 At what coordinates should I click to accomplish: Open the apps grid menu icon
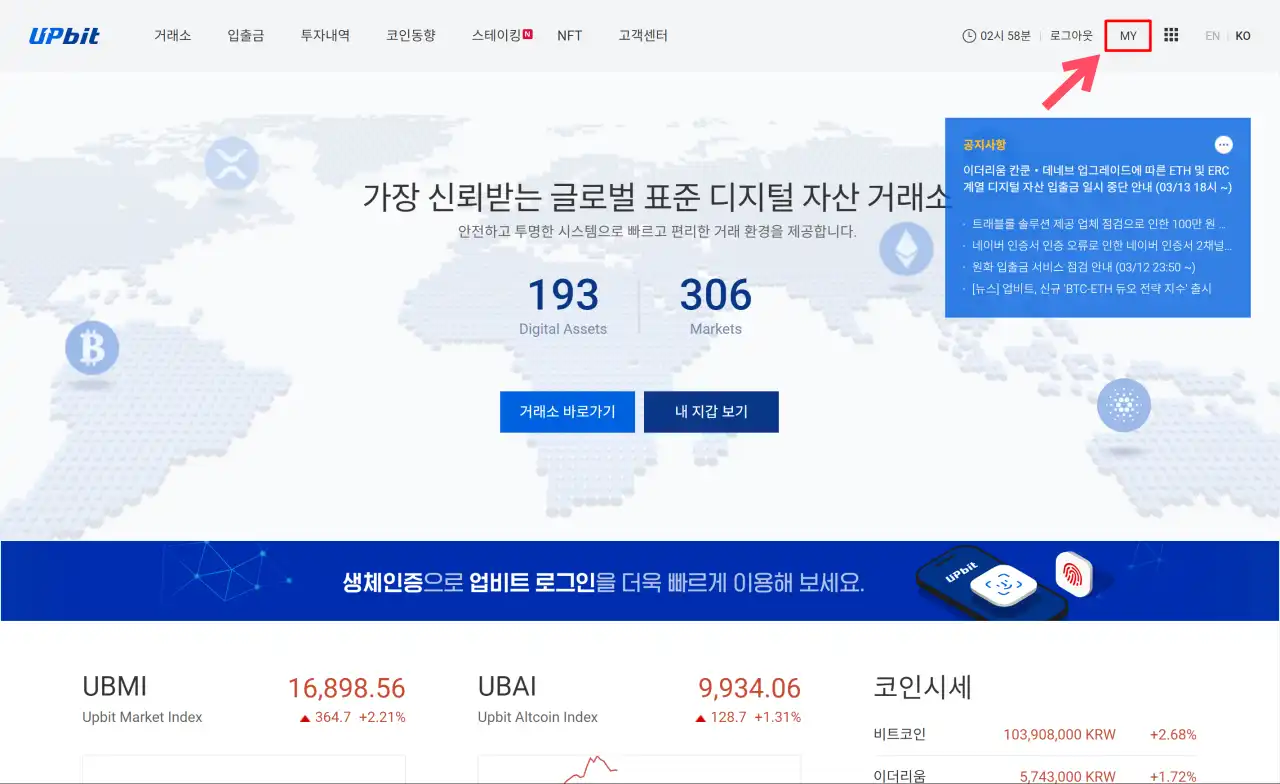coord(1171,35)
